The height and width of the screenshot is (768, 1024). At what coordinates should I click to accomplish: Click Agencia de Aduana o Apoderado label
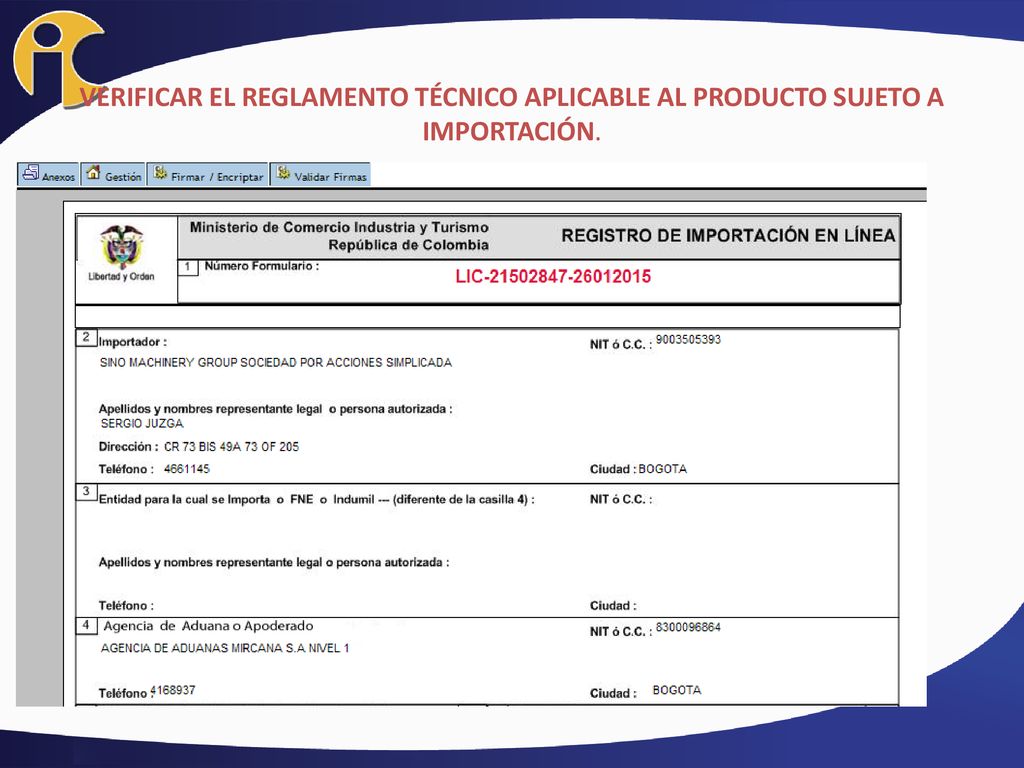208,626
